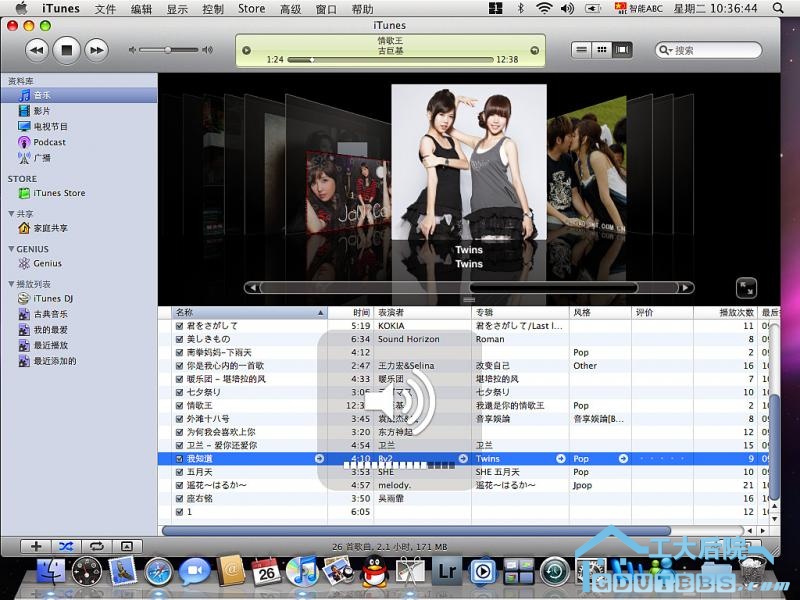This screenshot has width=800, height=600.
Task: Switch to list view
Action: pyautogui.click(x=582, y=49)
